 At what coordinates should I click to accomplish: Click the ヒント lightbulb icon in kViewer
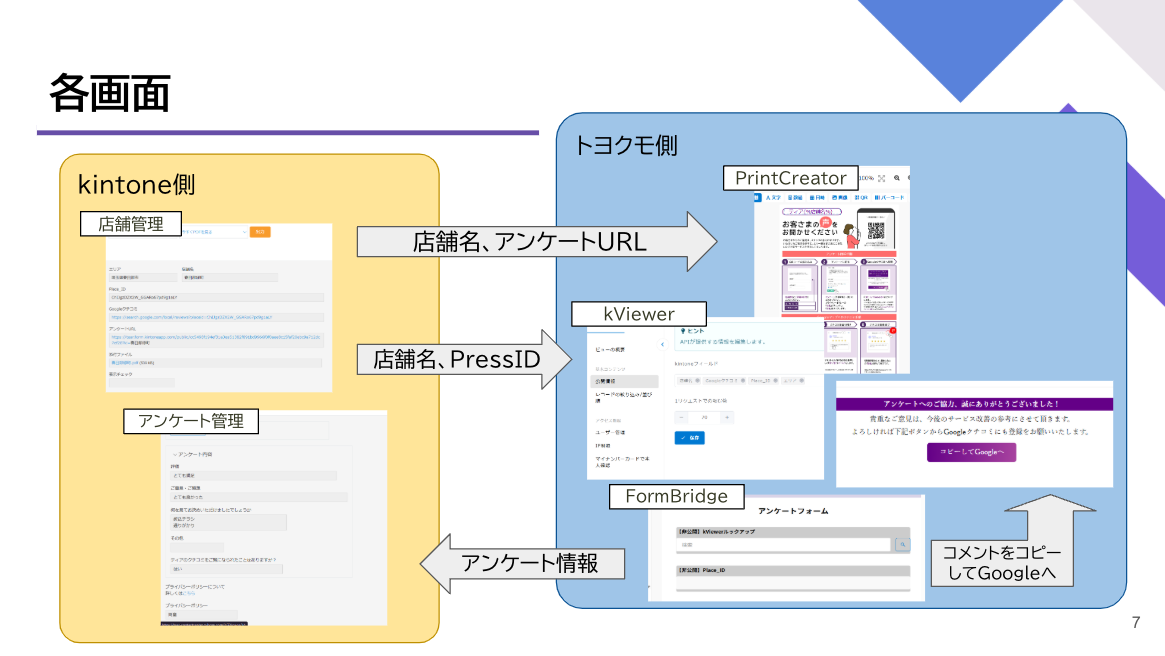[683, 331]
